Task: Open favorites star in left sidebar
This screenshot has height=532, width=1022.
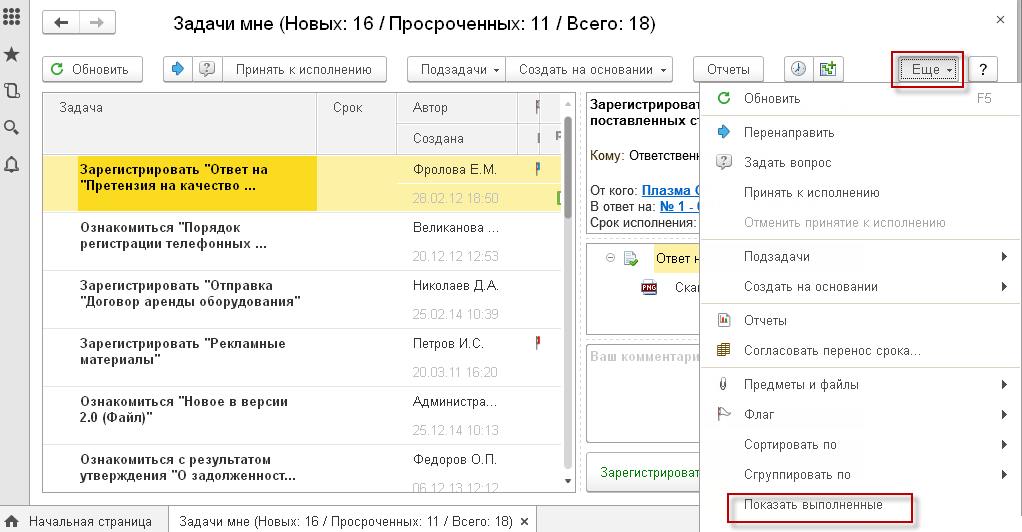Action: click(11, 55)
